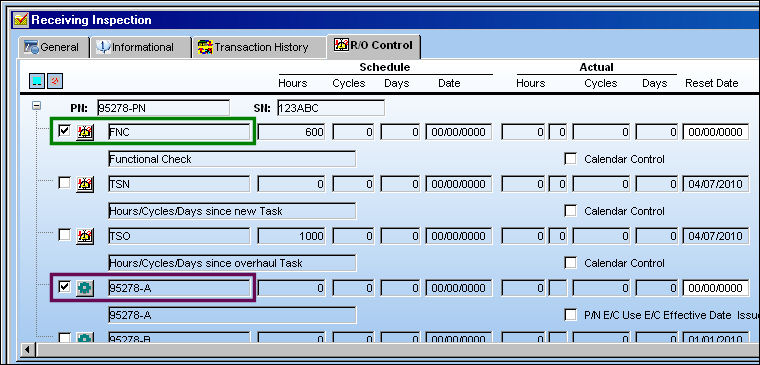Uncheck the 95278-A row checkbox

click(x=64, y=287)
